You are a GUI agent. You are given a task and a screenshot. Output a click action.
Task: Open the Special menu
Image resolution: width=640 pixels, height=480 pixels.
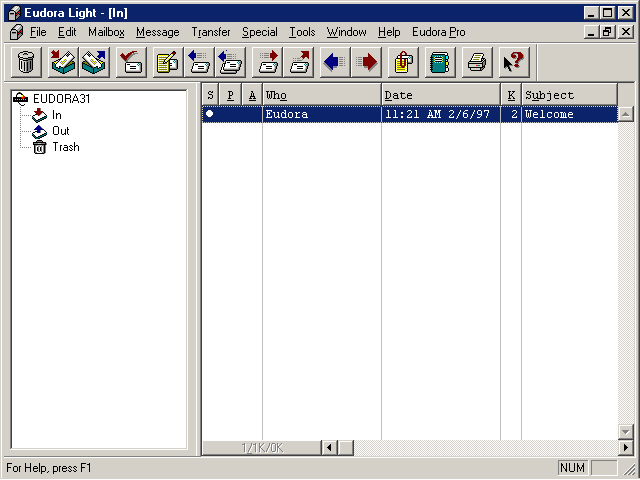pos(260,32)
